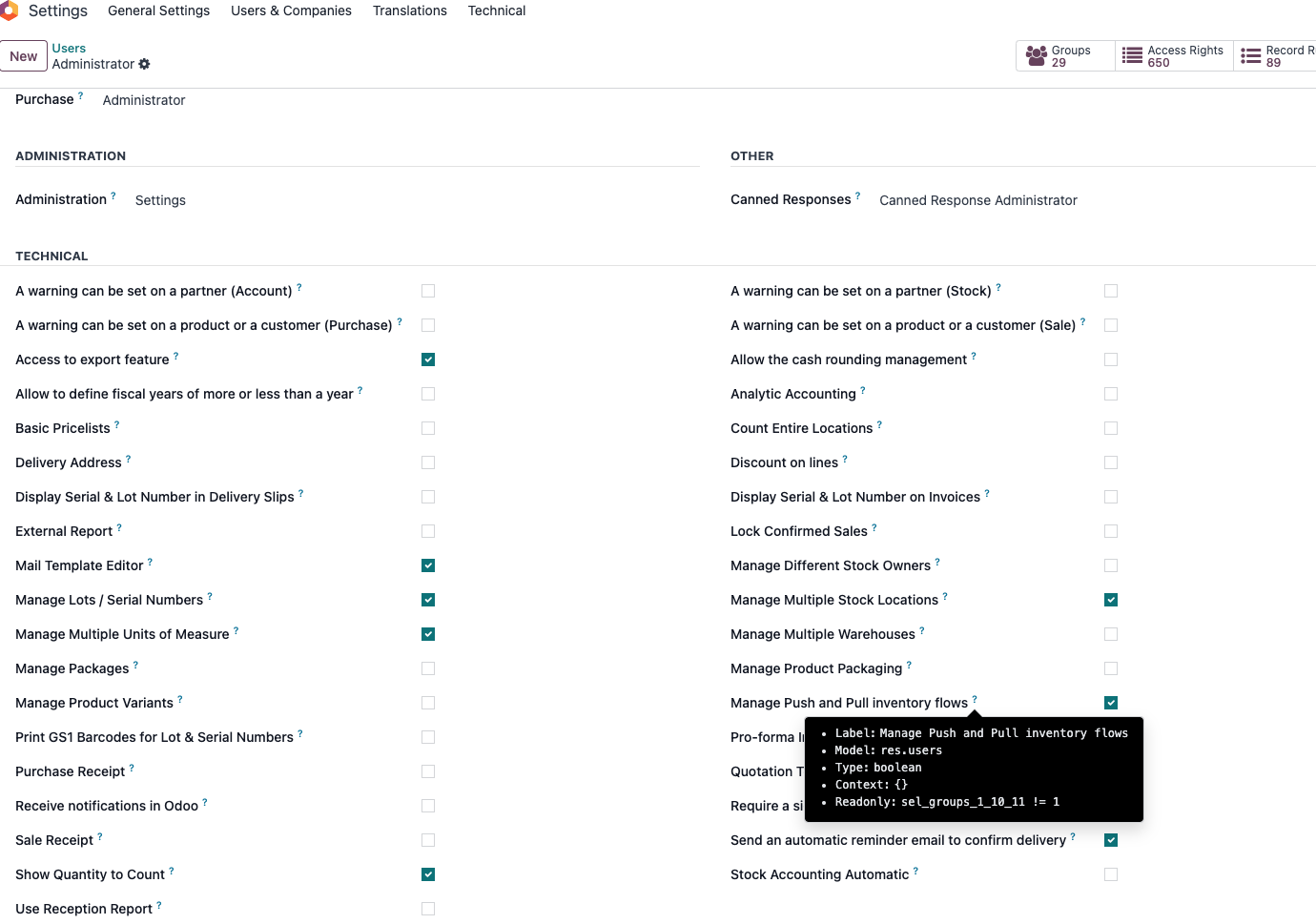Uncheck Access to export feature checkbox
The height and width of the screenshot is (924, 1316).
(x=428, y=359)
